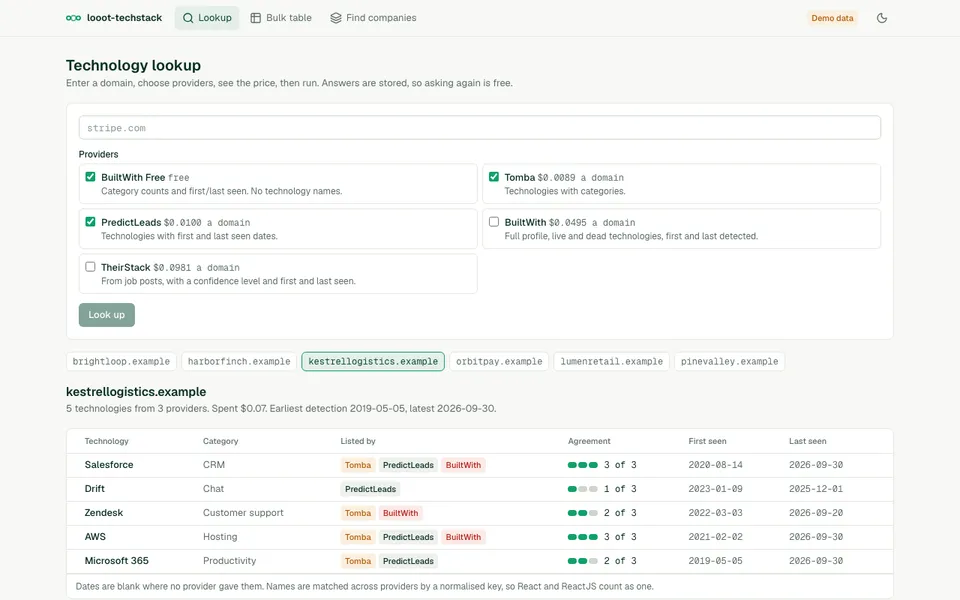The width and height of the screenshot is (960, 600).
Task: Click the Listed by column header
Action: coord(358,441)
